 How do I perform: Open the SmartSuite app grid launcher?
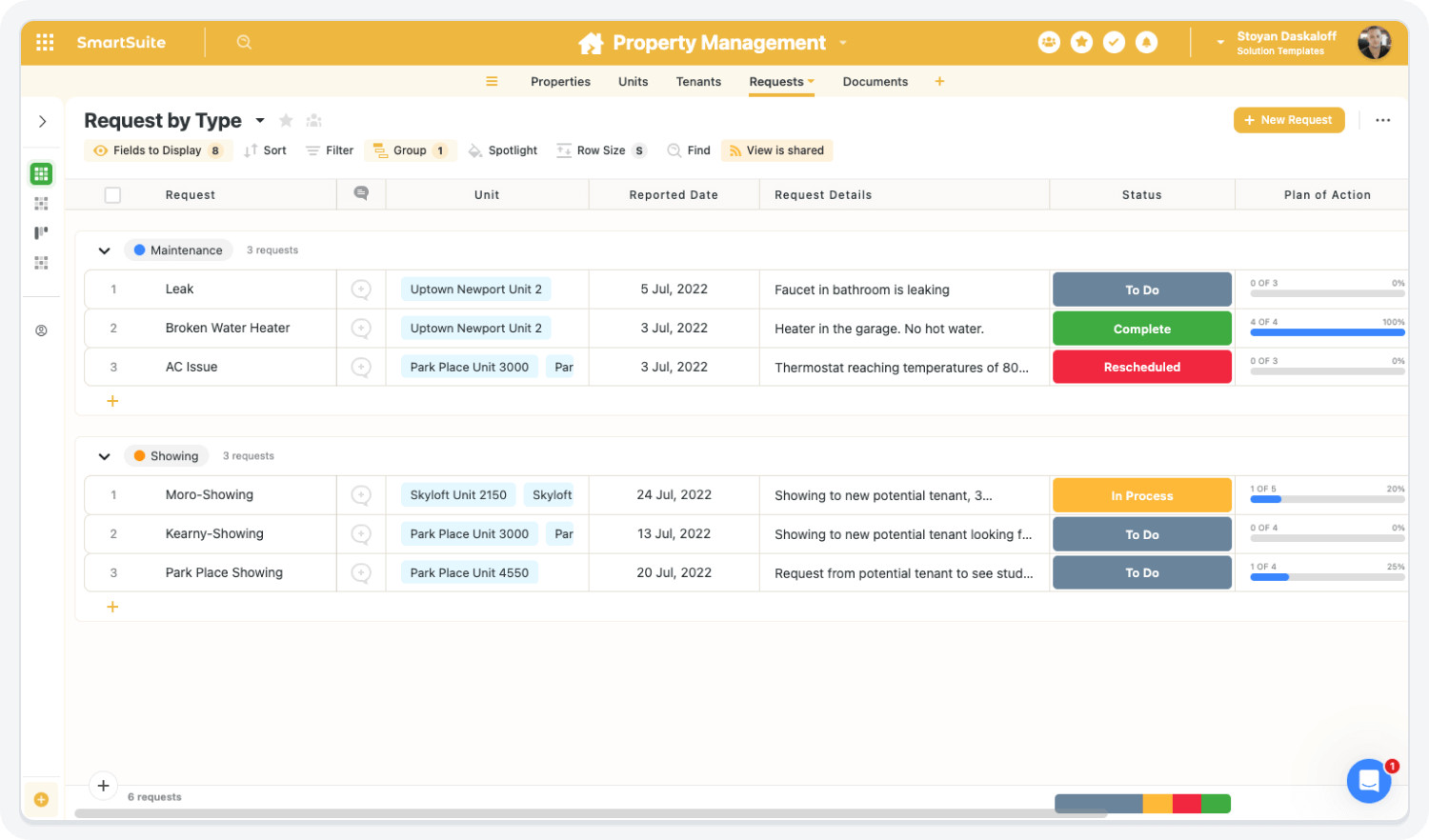tap(45, 42)
